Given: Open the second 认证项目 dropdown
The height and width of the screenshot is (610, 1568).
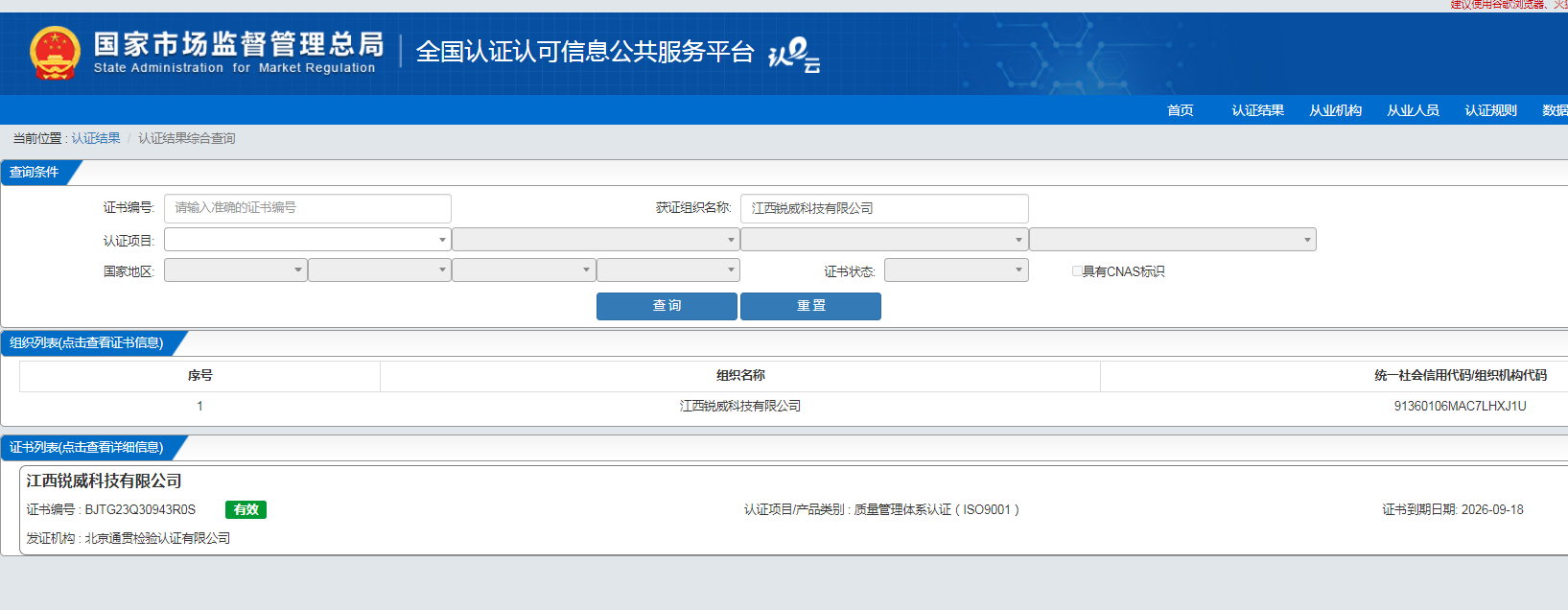Looking at the screenshot, I should (596, 240).
